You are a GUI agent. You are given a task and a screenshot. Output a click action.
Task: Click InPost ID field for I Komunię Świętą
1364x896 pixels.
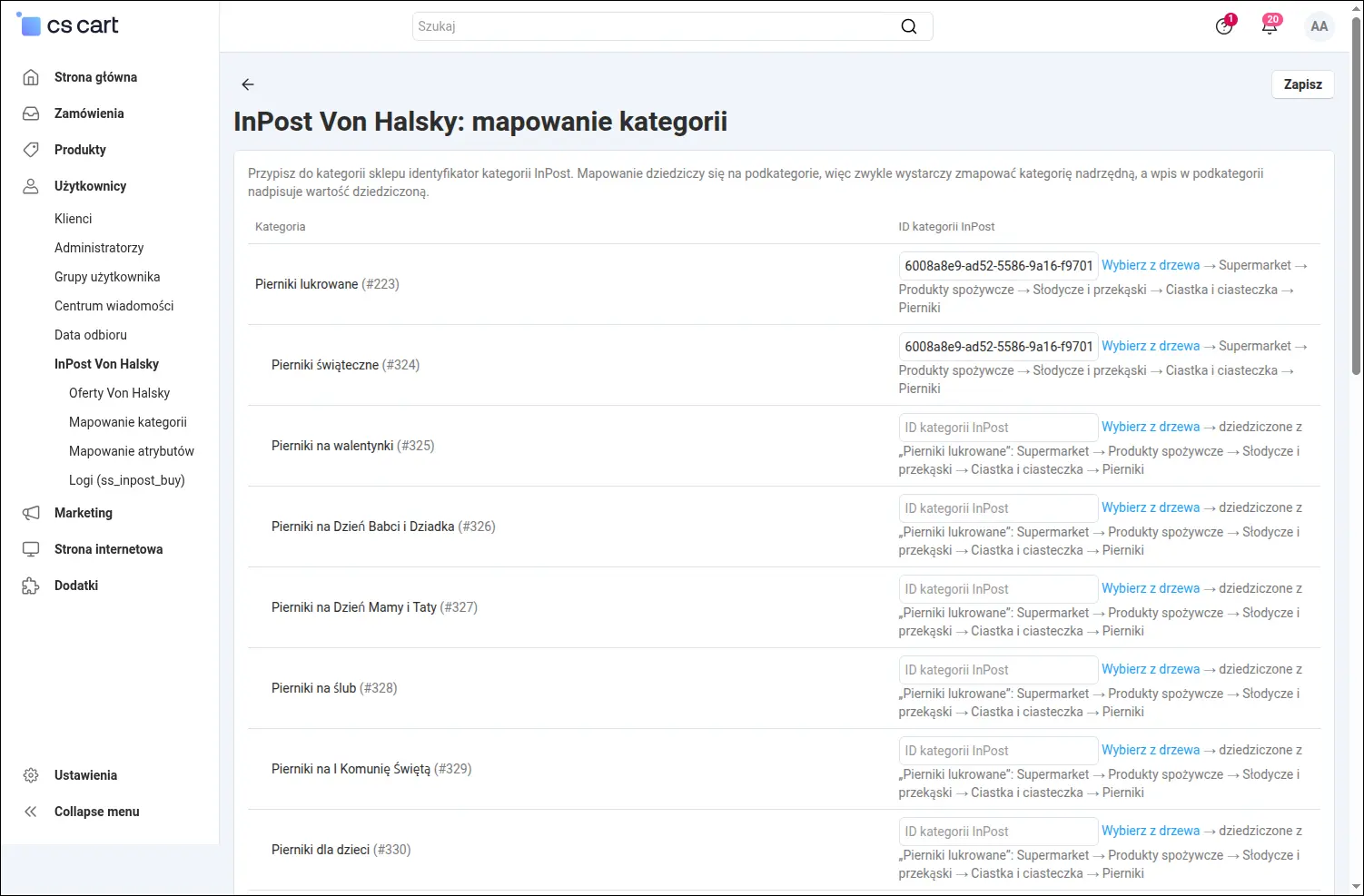click(999, 751)
